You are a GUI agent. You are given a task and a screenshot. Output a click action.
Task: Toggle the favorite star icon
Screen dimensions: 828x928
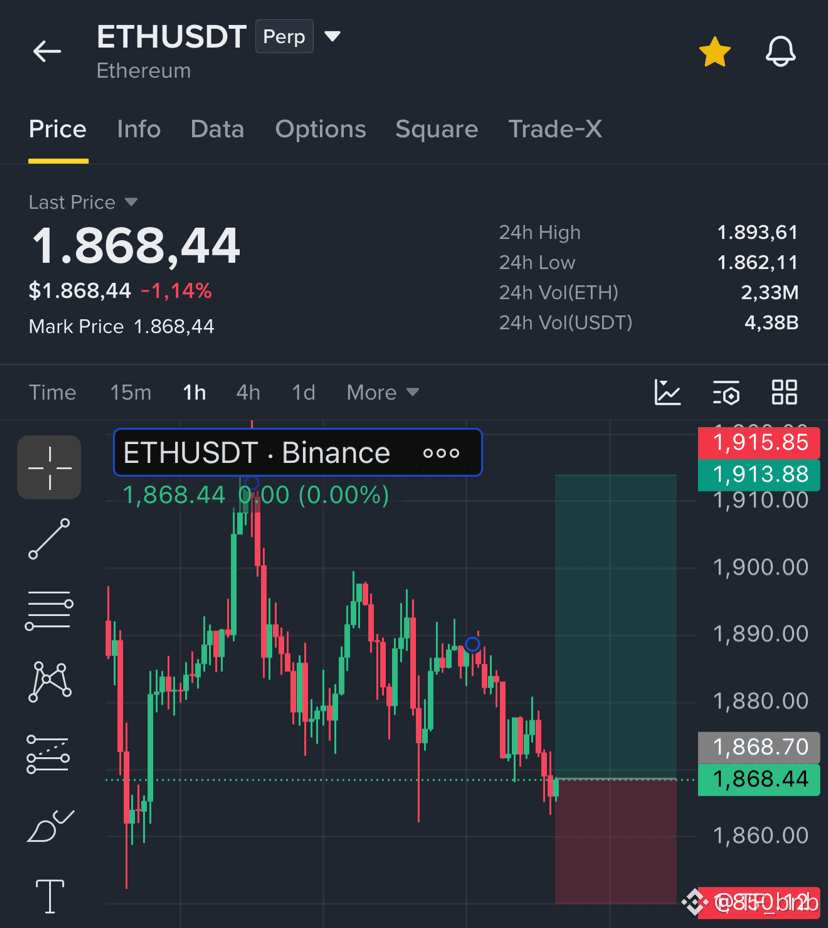pyautogui.click(x=714, y=51)
